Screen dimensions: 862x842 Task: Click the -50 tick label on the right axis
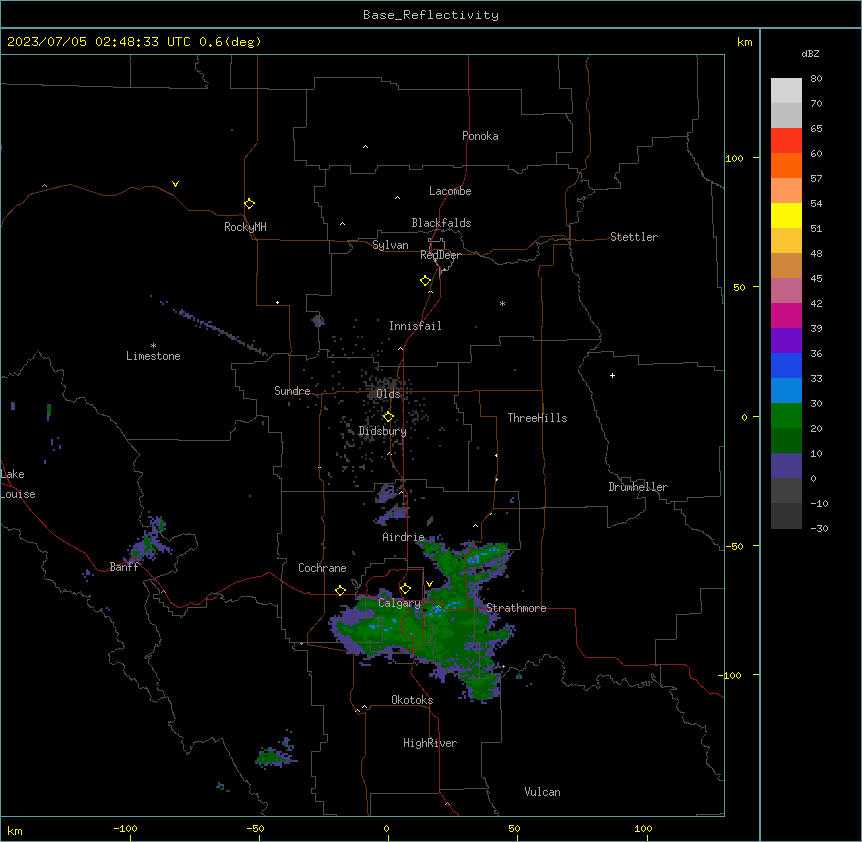pyautogui.click(x=734, y=546)
